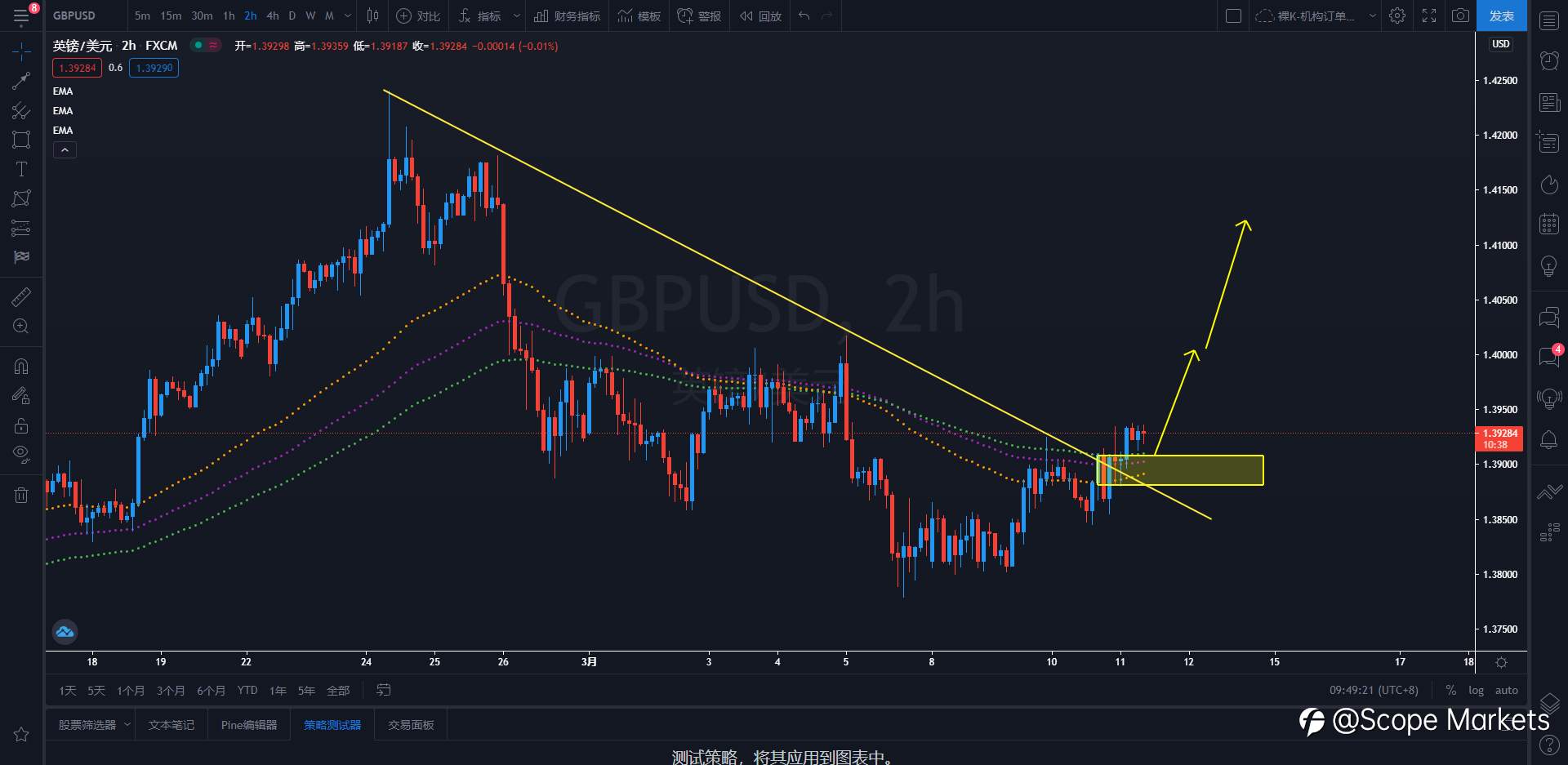1568x765 pixels.
Task: Activate the zoom-in magnifier tool
Action: 21,327
